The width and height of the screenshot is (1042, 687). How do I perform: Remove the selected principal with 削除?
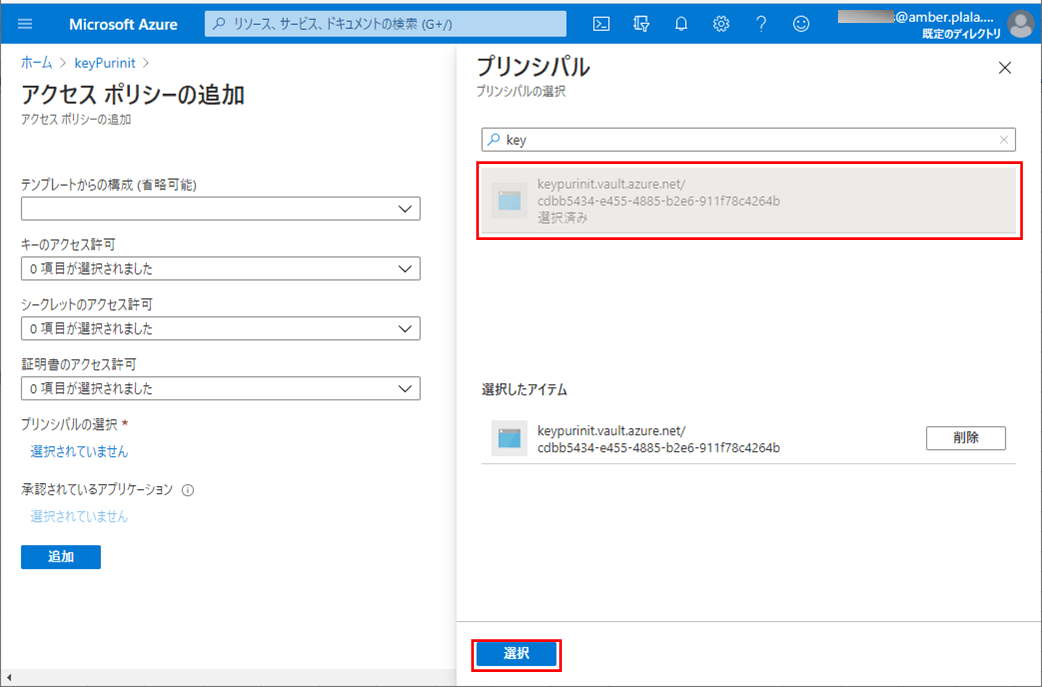click(x=965, y=438)
